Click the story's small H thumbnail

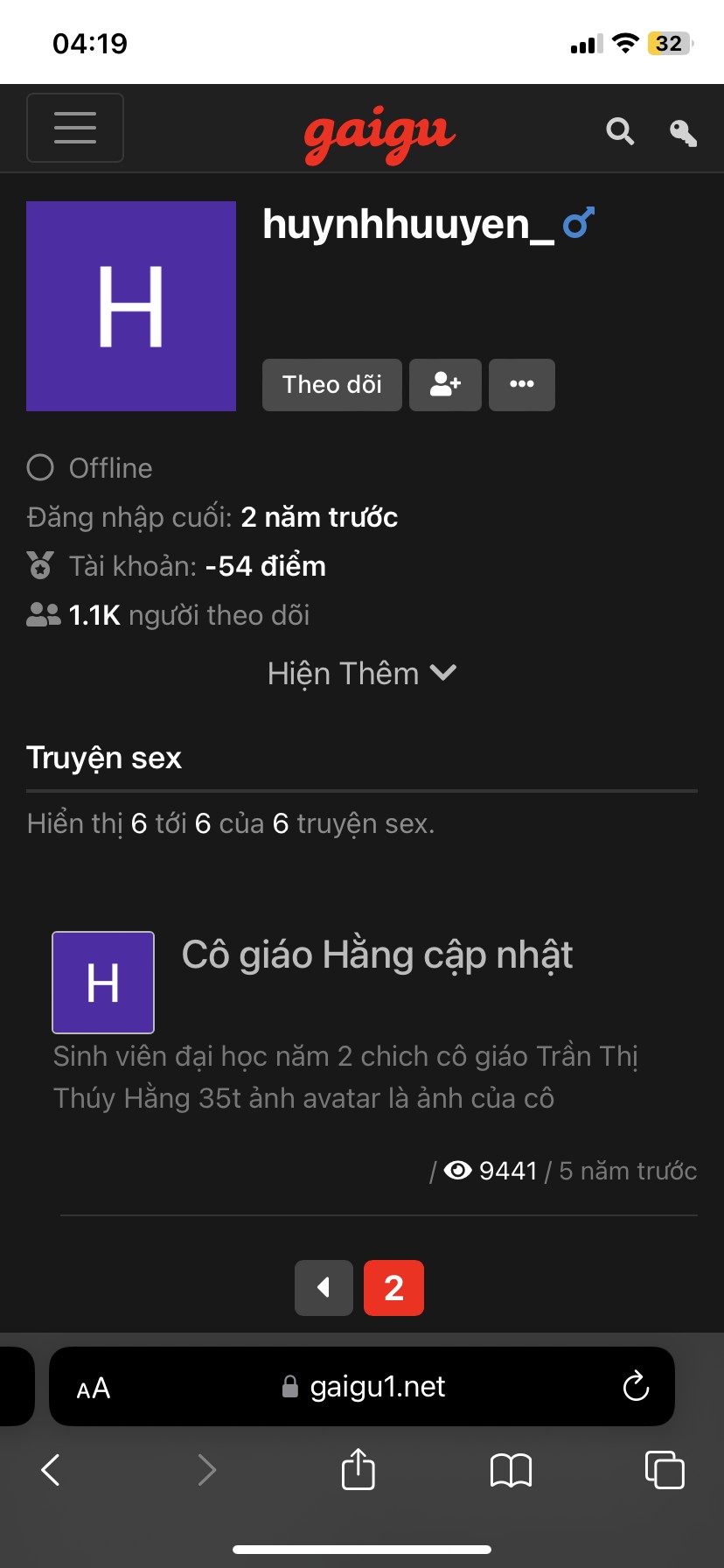pos(103,982)
